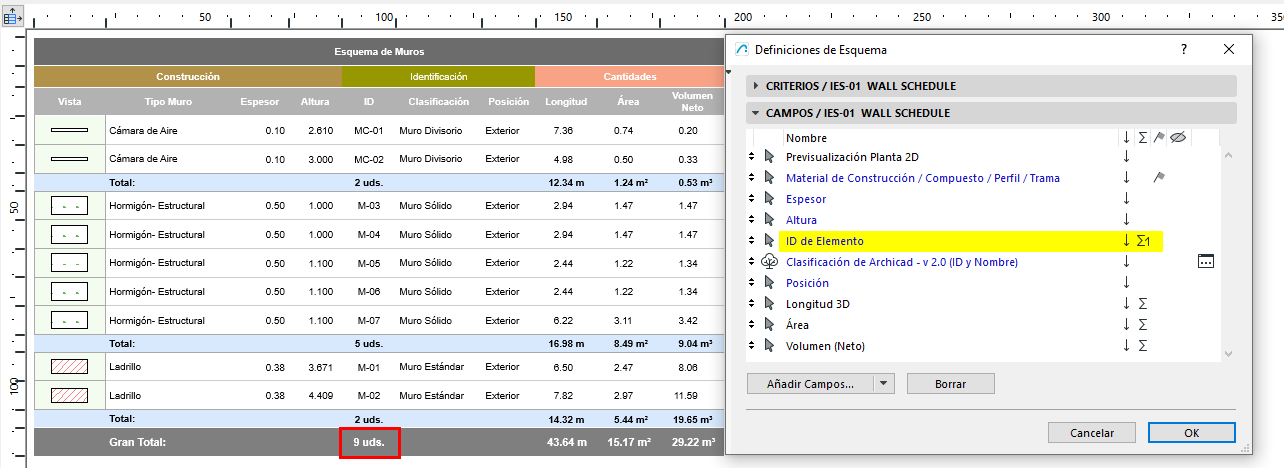Click the schedule icon in the ruler corner

[x=12, y=17]
